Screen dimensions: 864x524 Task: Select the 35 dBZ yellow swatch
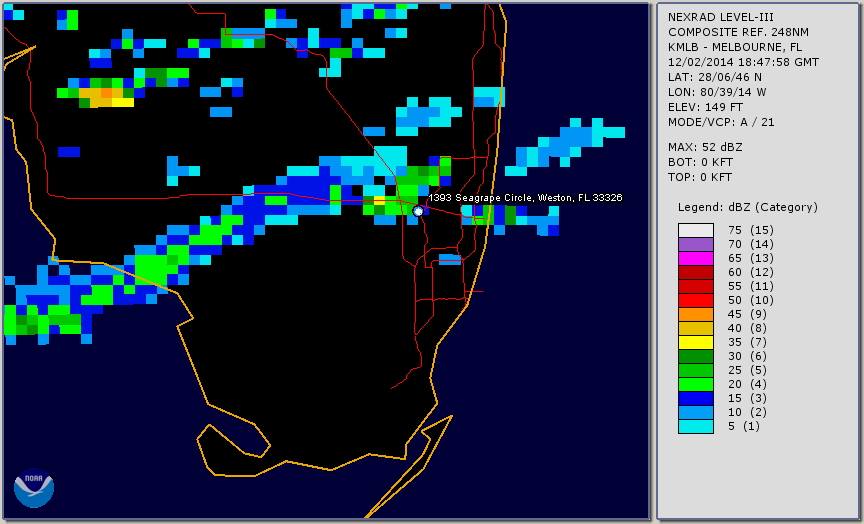[696, 343]
